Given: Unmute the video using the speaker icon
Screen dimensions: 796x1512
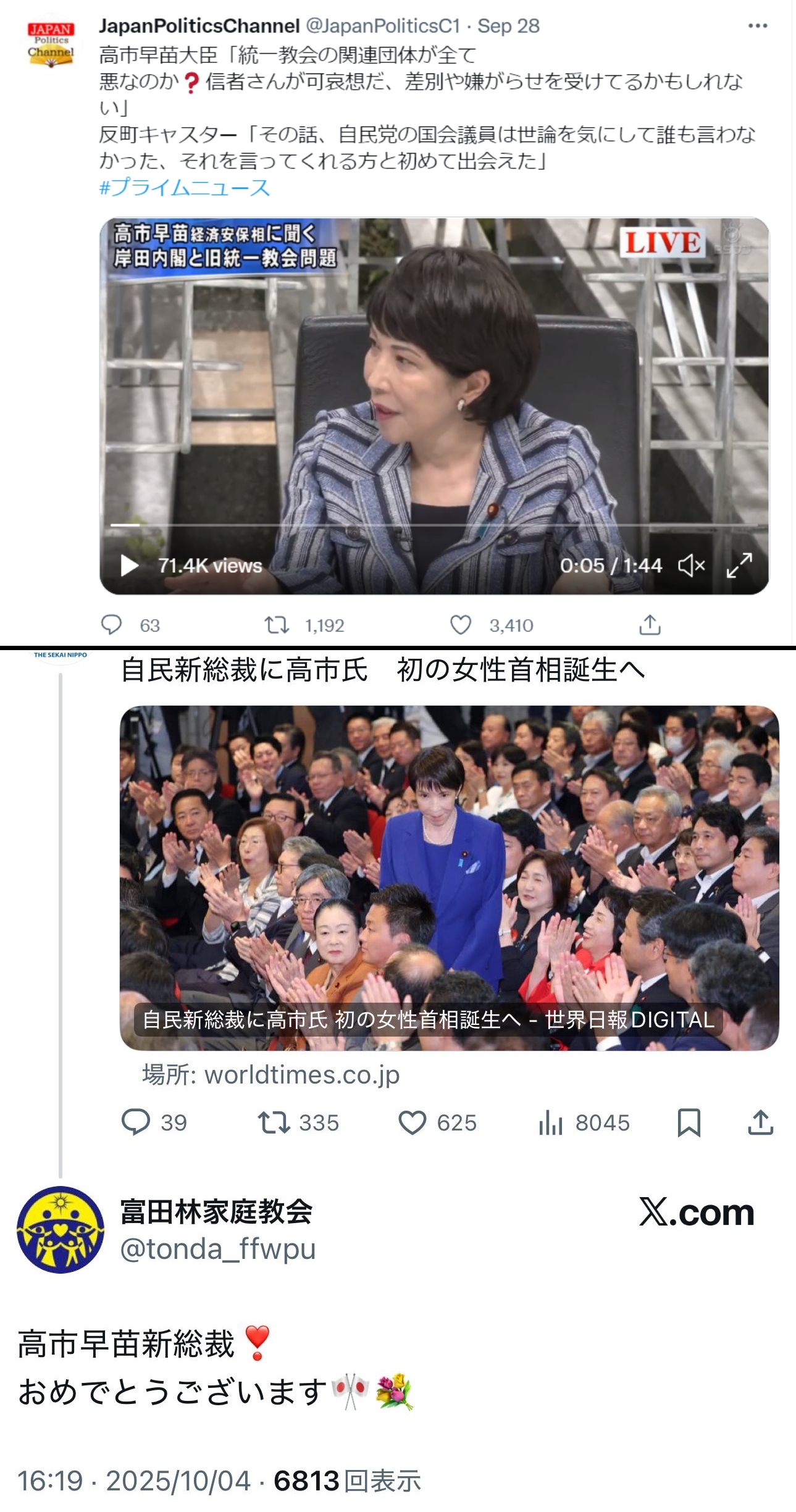Looking at the screenshot, I should point(691,565).
